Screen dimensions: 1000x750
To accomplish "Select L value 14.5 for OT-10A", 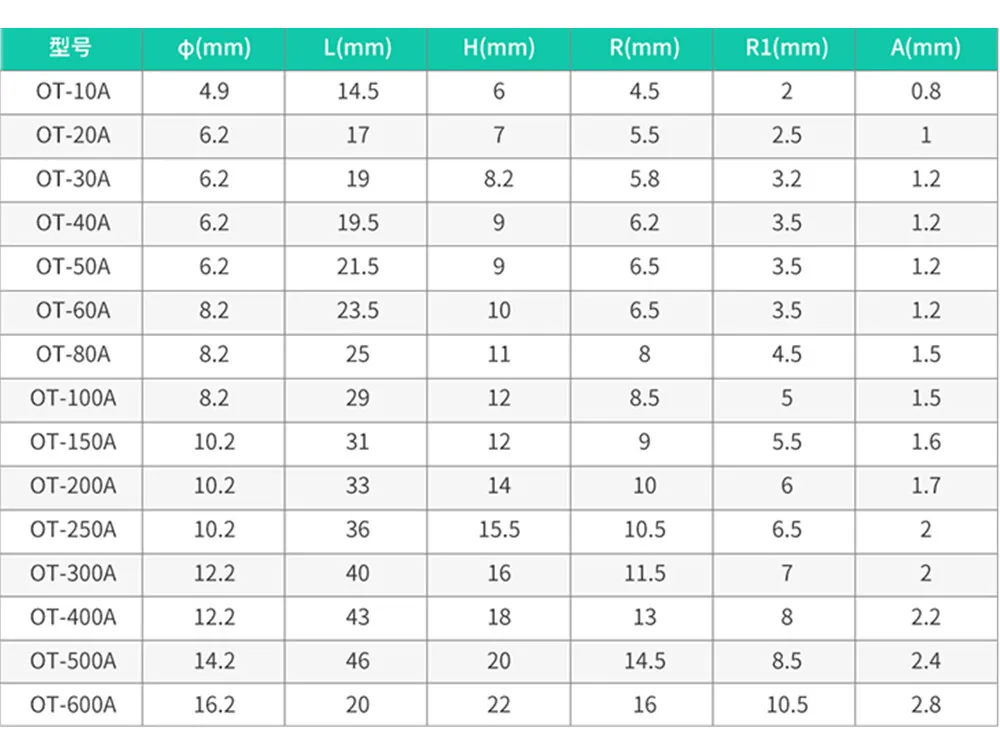I will point(356,92).
